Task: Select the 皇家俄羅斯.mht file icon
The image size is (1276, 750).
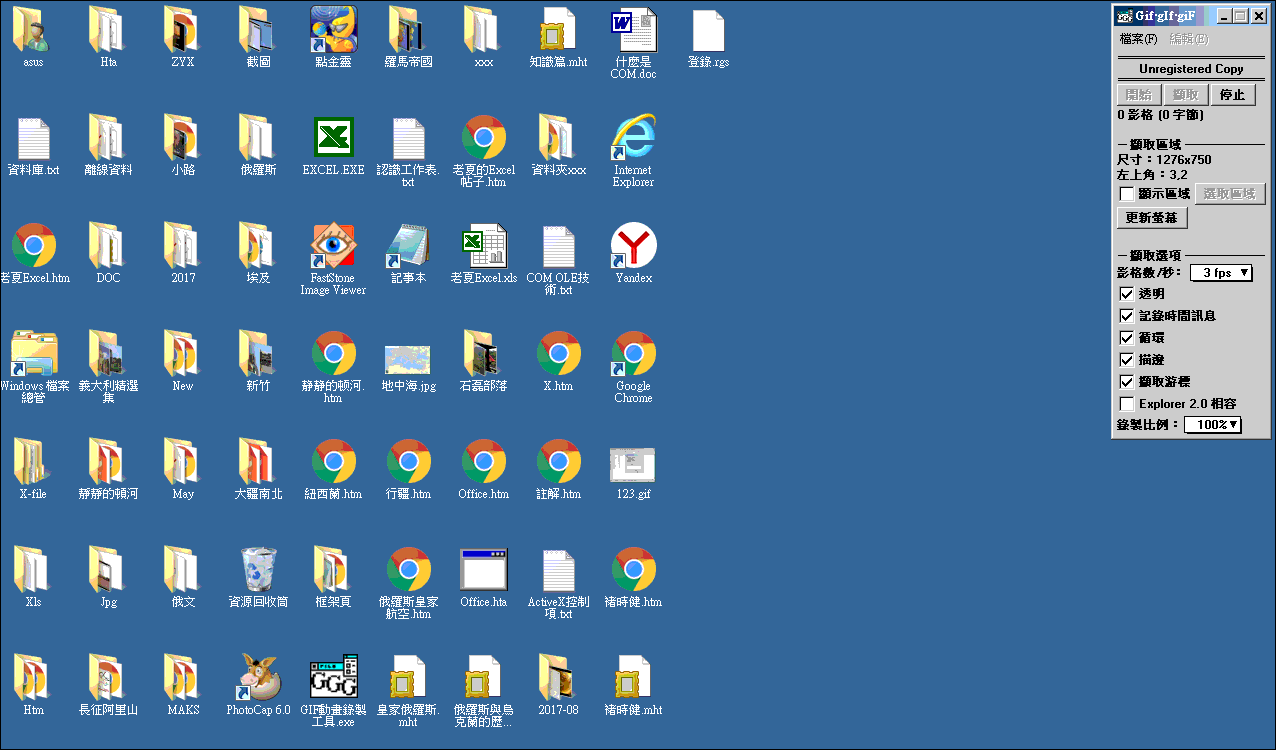Action: click(x=408, y=678)
